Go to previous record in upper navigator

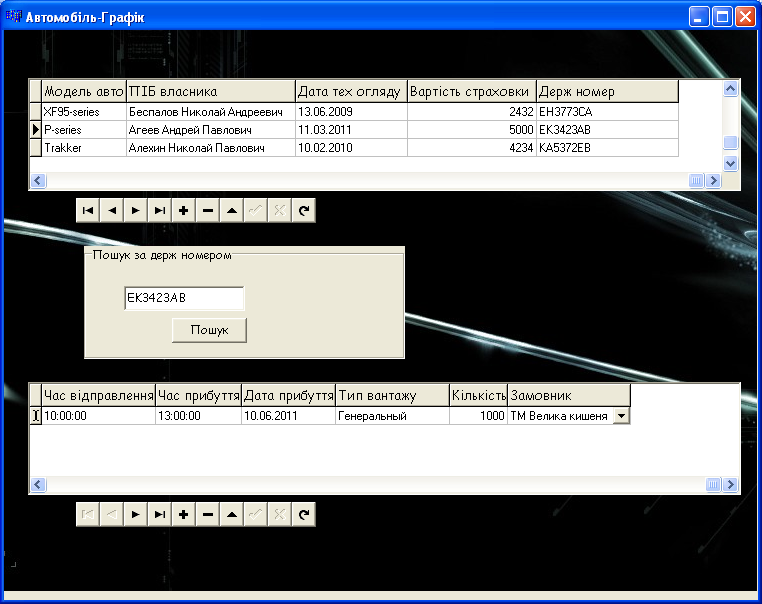[112, 210]
